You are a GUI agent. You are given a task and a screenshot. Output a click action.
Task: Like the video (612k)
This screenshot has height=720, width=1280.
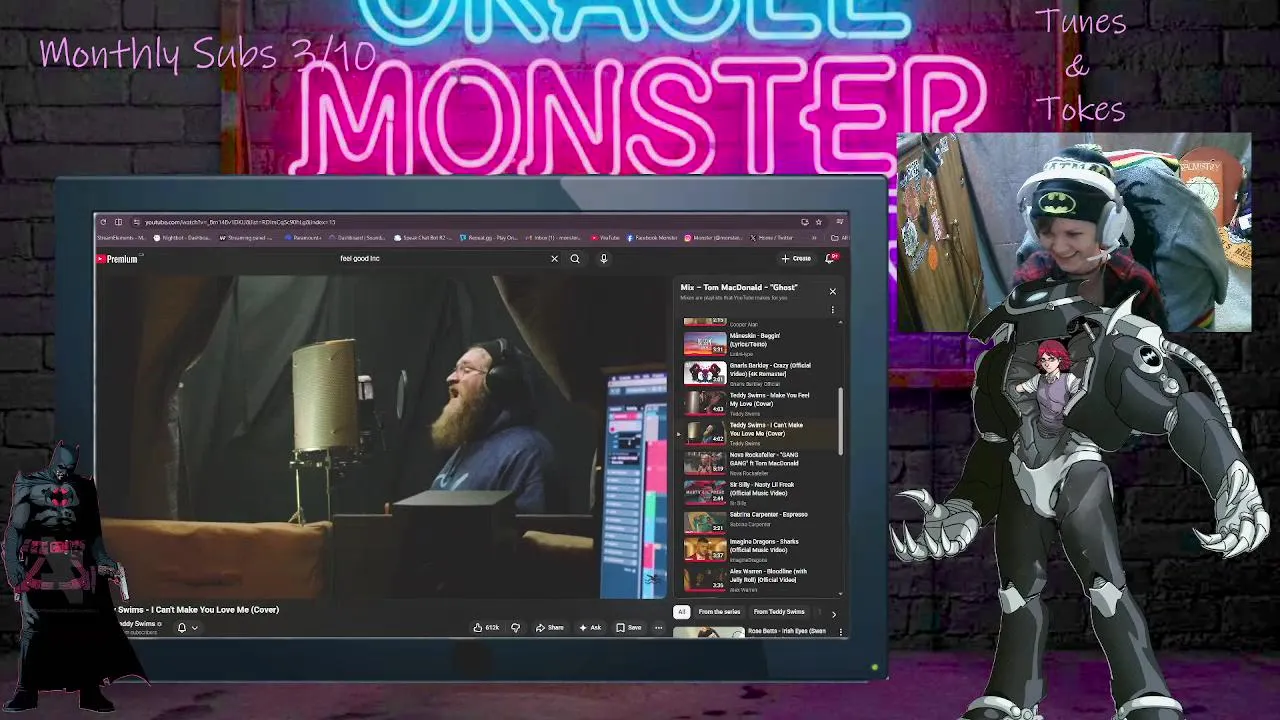[x=487, y=628]
